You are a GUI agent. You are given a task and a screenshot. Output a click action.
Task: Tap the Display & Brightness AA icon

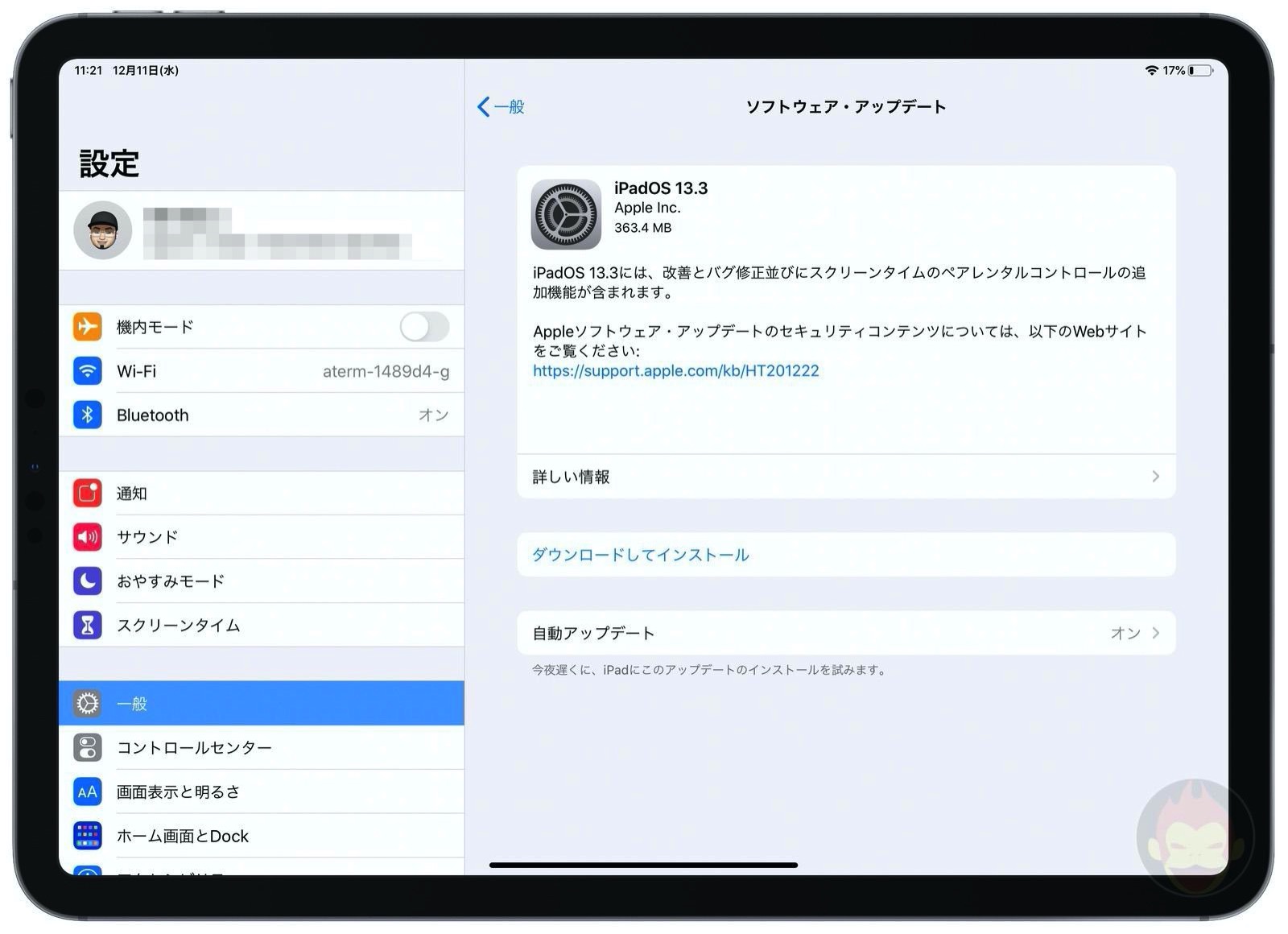tap(88, 791)
